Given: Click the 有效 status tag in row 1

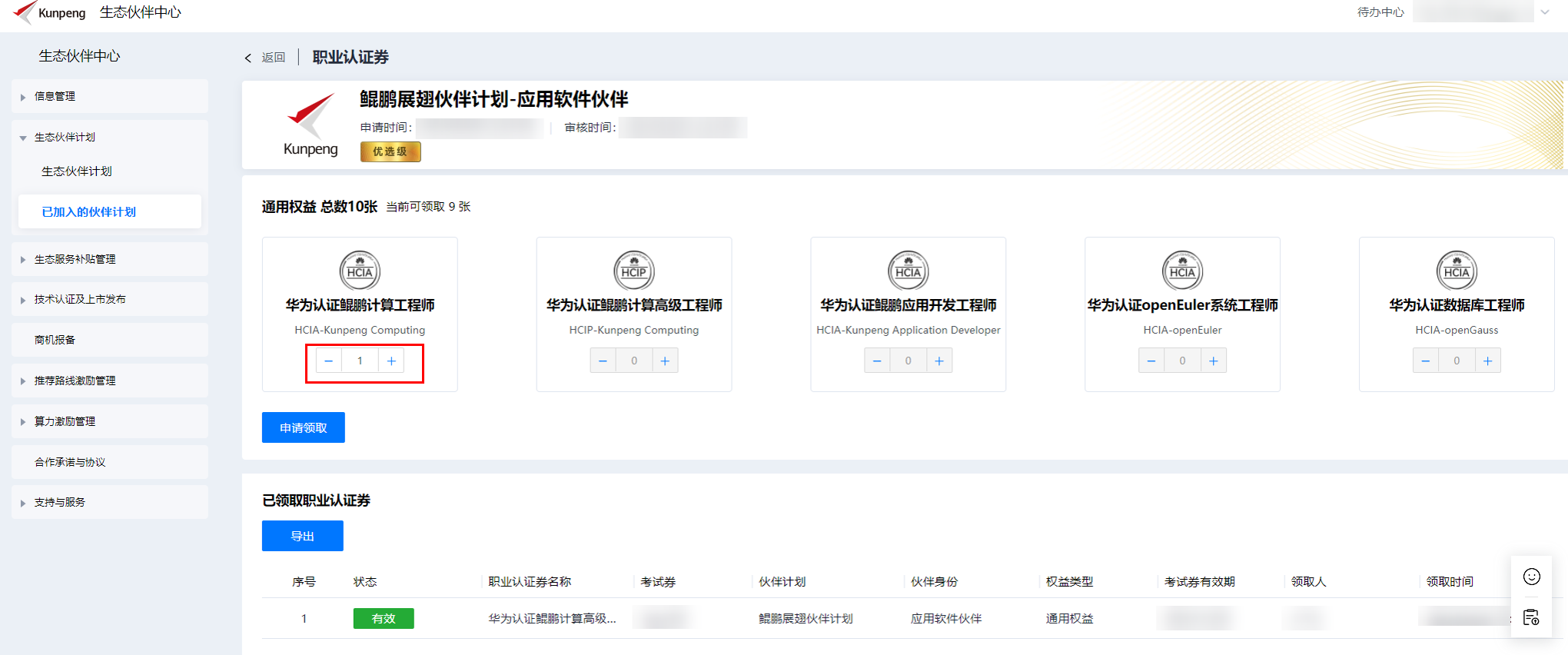Looking at the screenshot, I should 384,618.
